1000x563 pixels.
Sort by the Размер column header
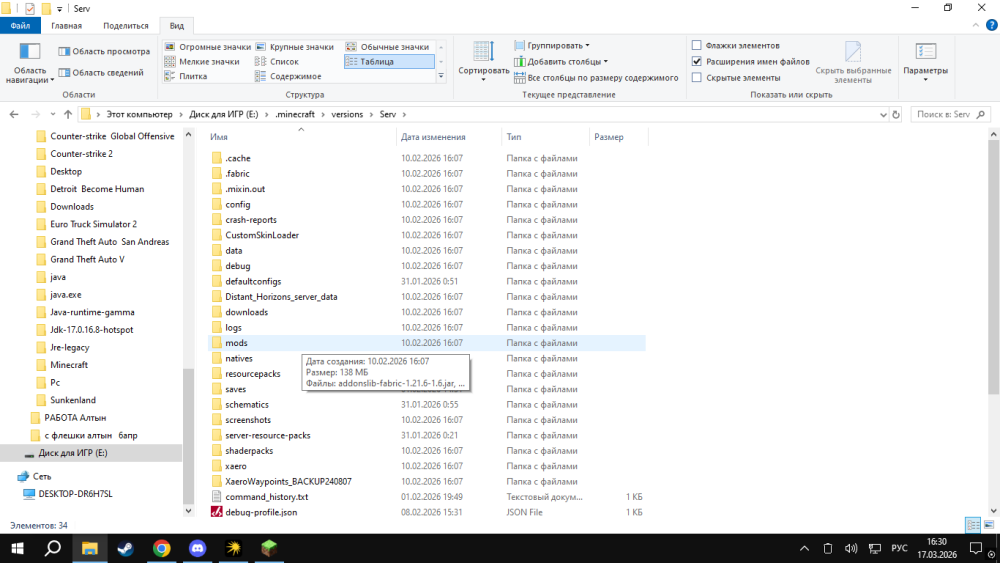[619, 137]
